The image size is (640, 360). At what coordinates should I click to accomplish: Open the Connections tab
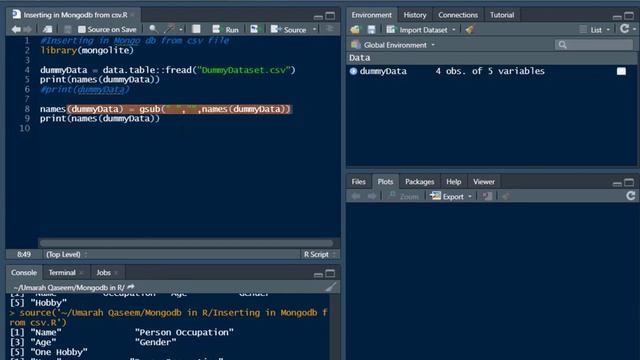(x=458, y=15)
